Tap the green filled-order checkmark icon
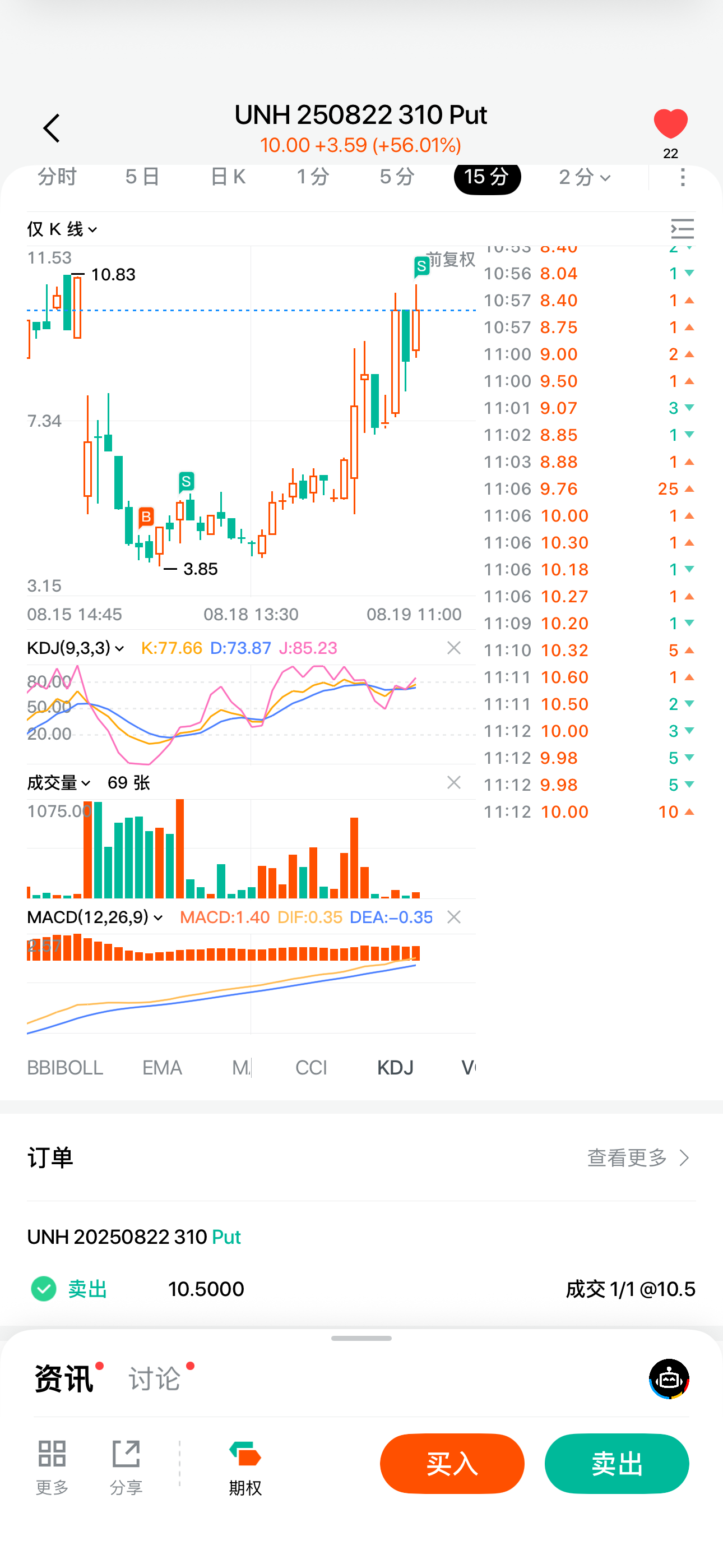The image size is (723, 1568). [43, 1289]
